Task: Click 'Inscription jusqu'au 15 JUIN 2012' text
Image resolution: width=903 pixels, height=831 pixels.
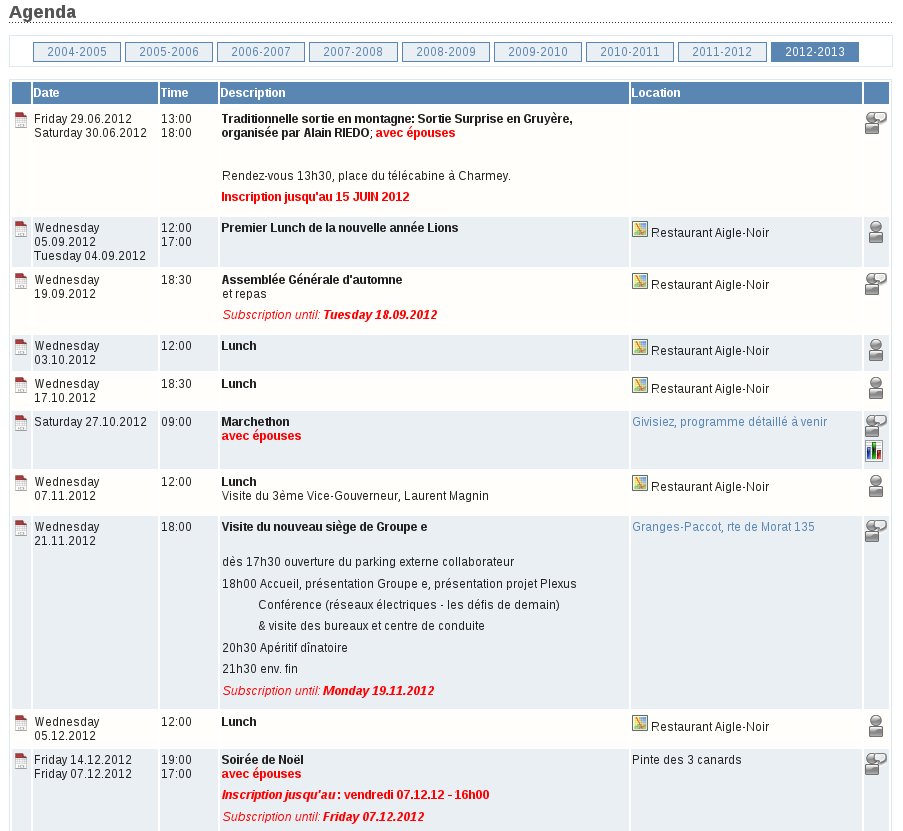Action: coord(315,197)
